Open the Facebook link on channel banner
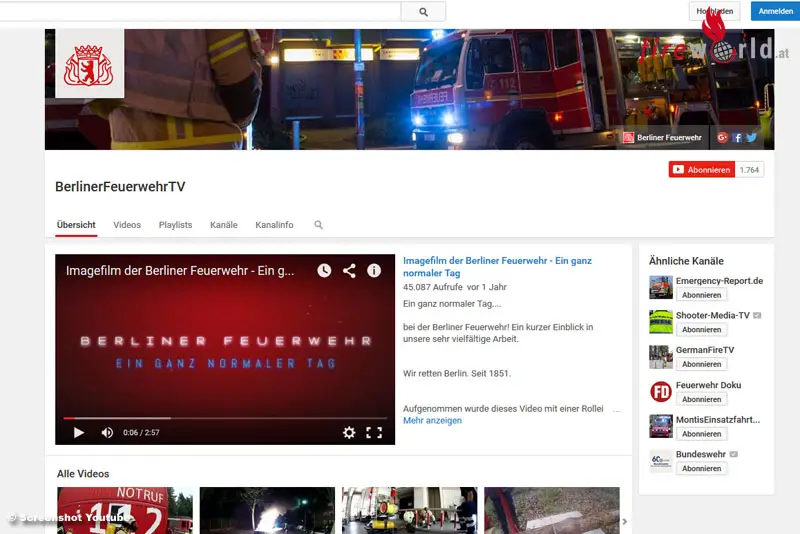 pyautogui.click(x=737, y=137)
